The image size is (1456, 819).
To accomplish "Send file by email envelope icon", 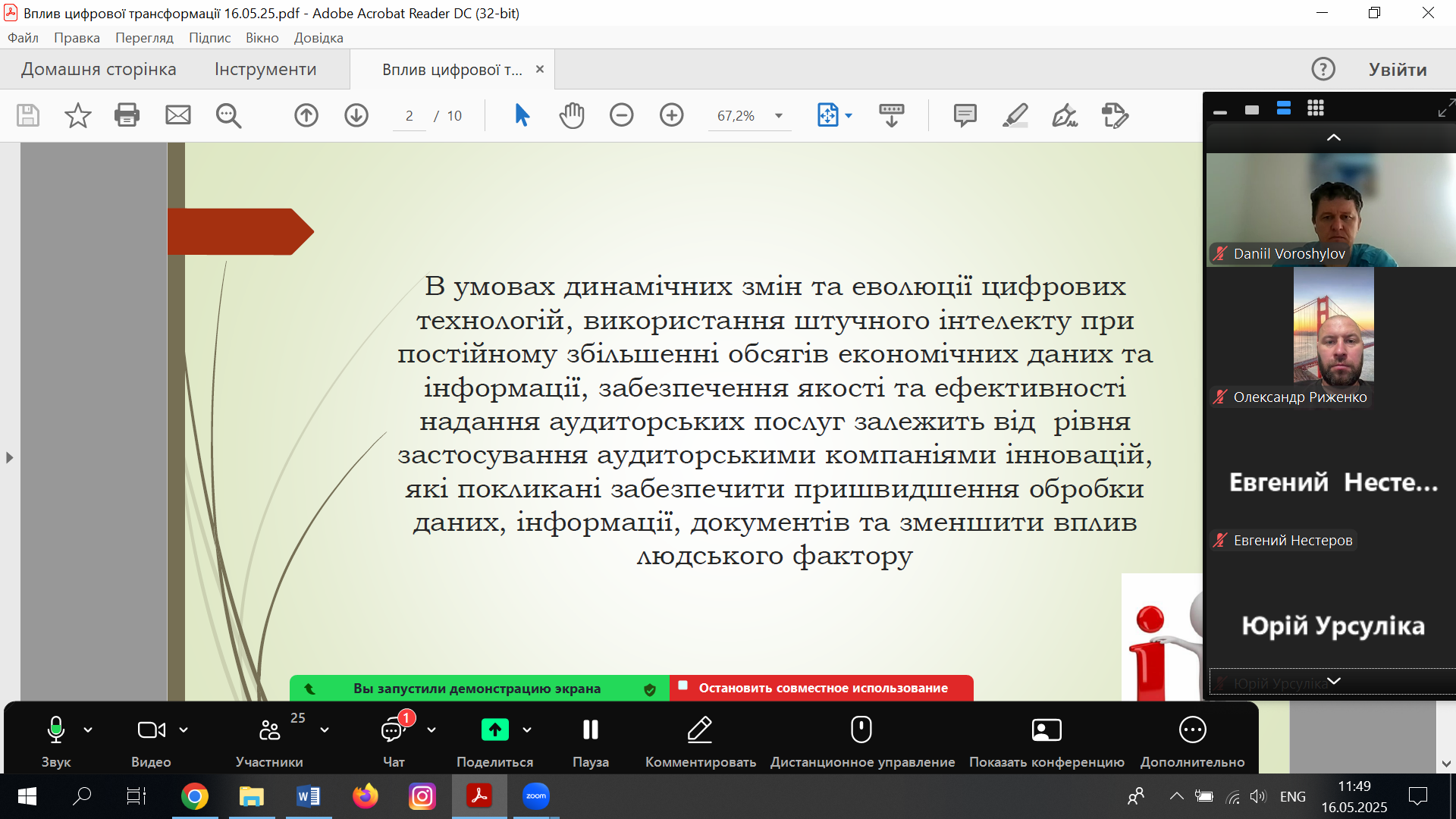I will click(178, 115).
